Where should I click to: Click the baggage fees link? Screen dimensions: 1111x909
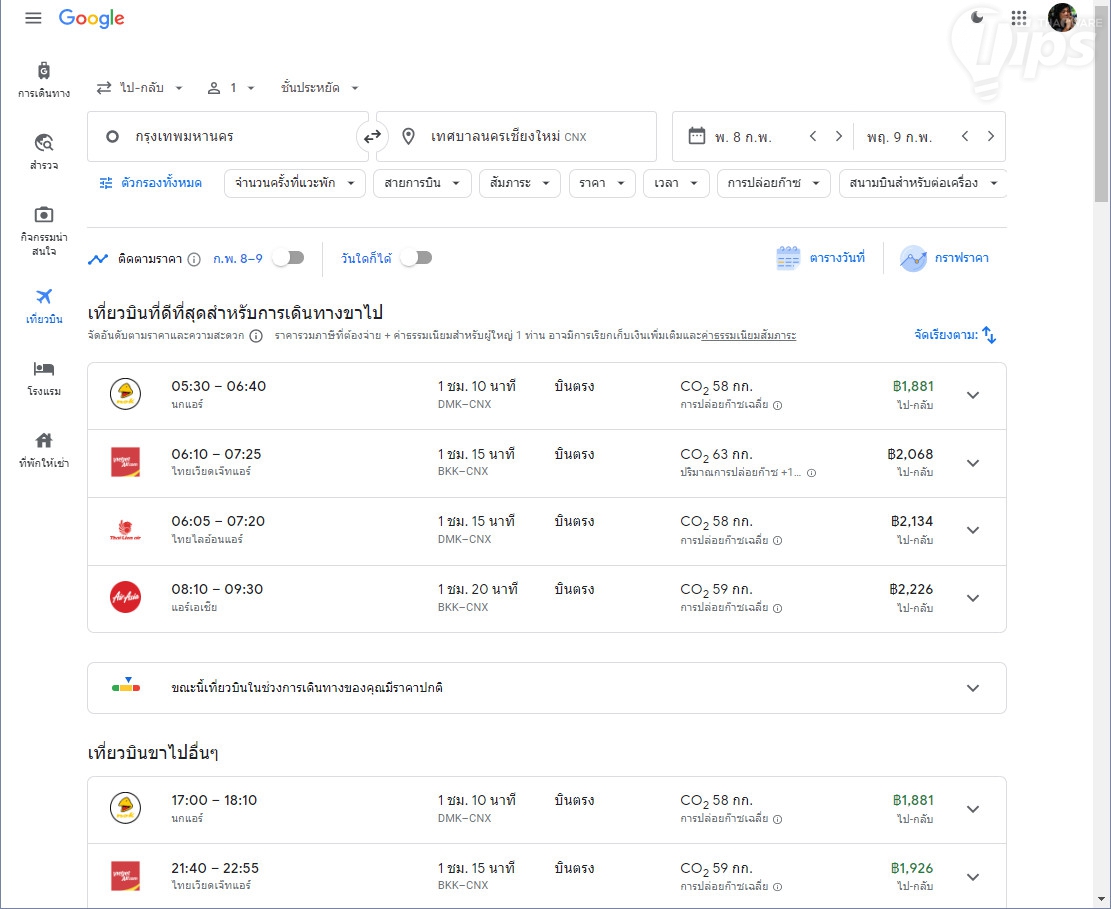click(748, 336)
